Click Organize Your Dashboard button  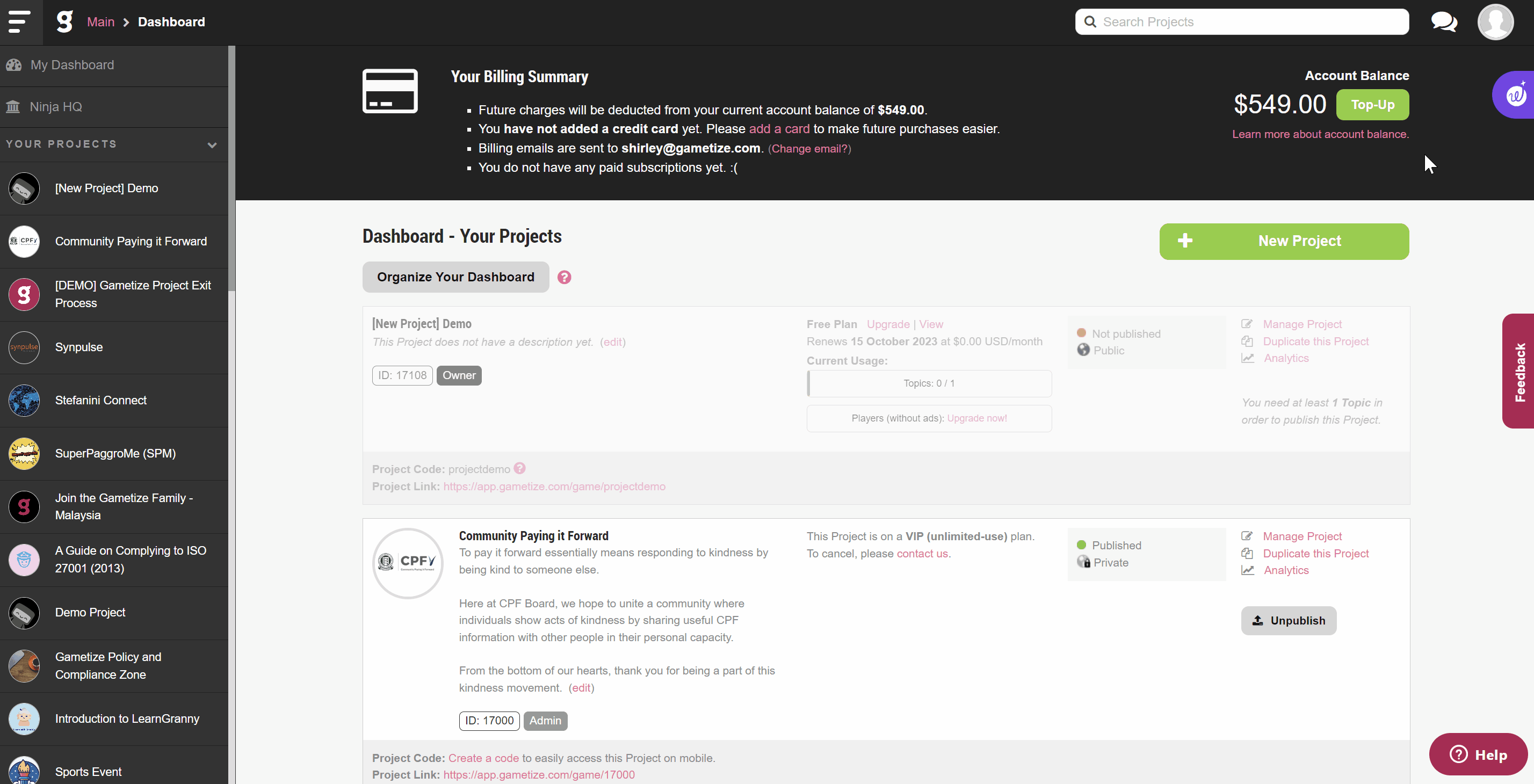point(455,278)
